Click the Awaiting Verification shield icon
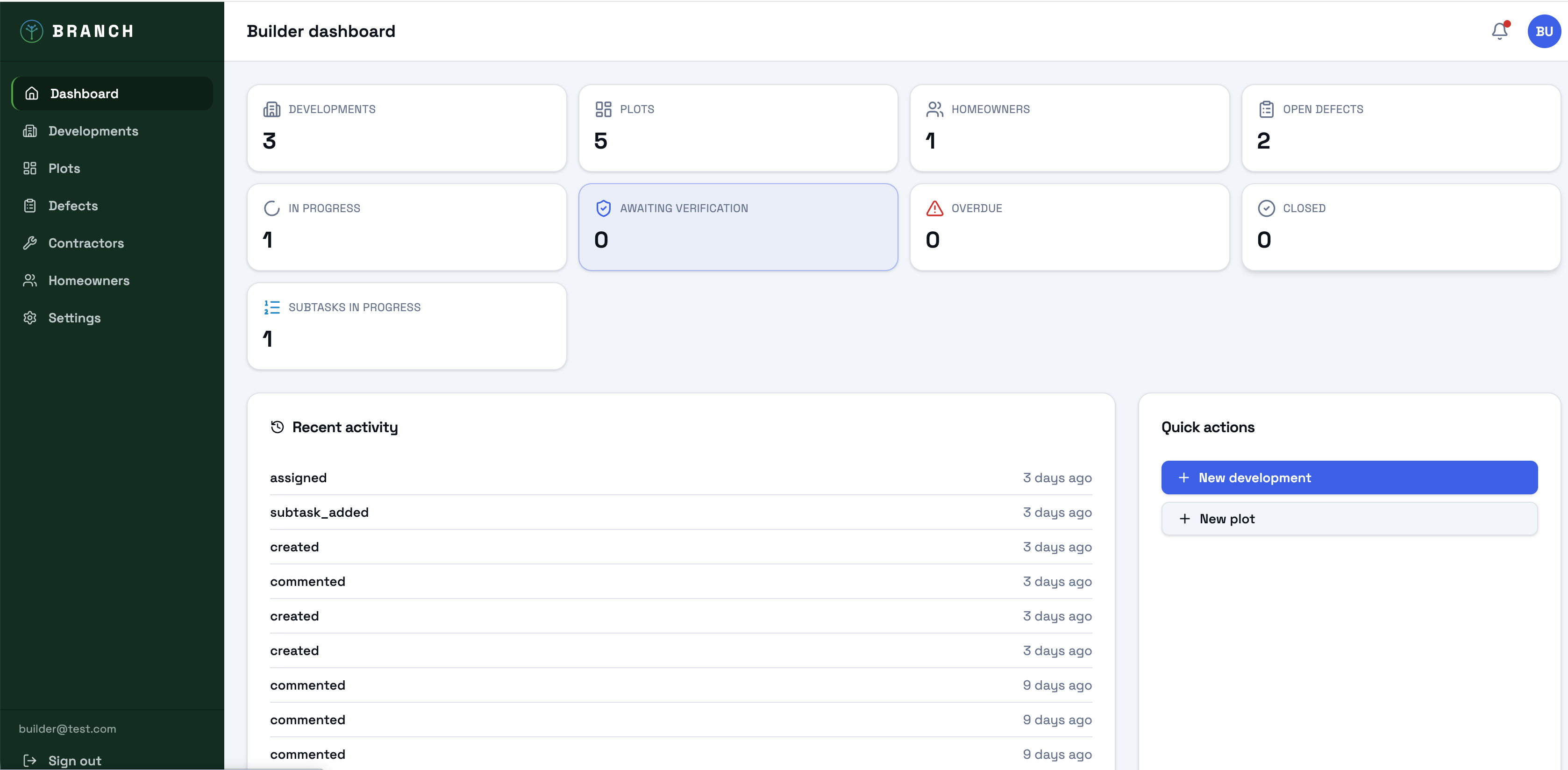This screenshot has width=1568, height=770. [x=603, y=209]
